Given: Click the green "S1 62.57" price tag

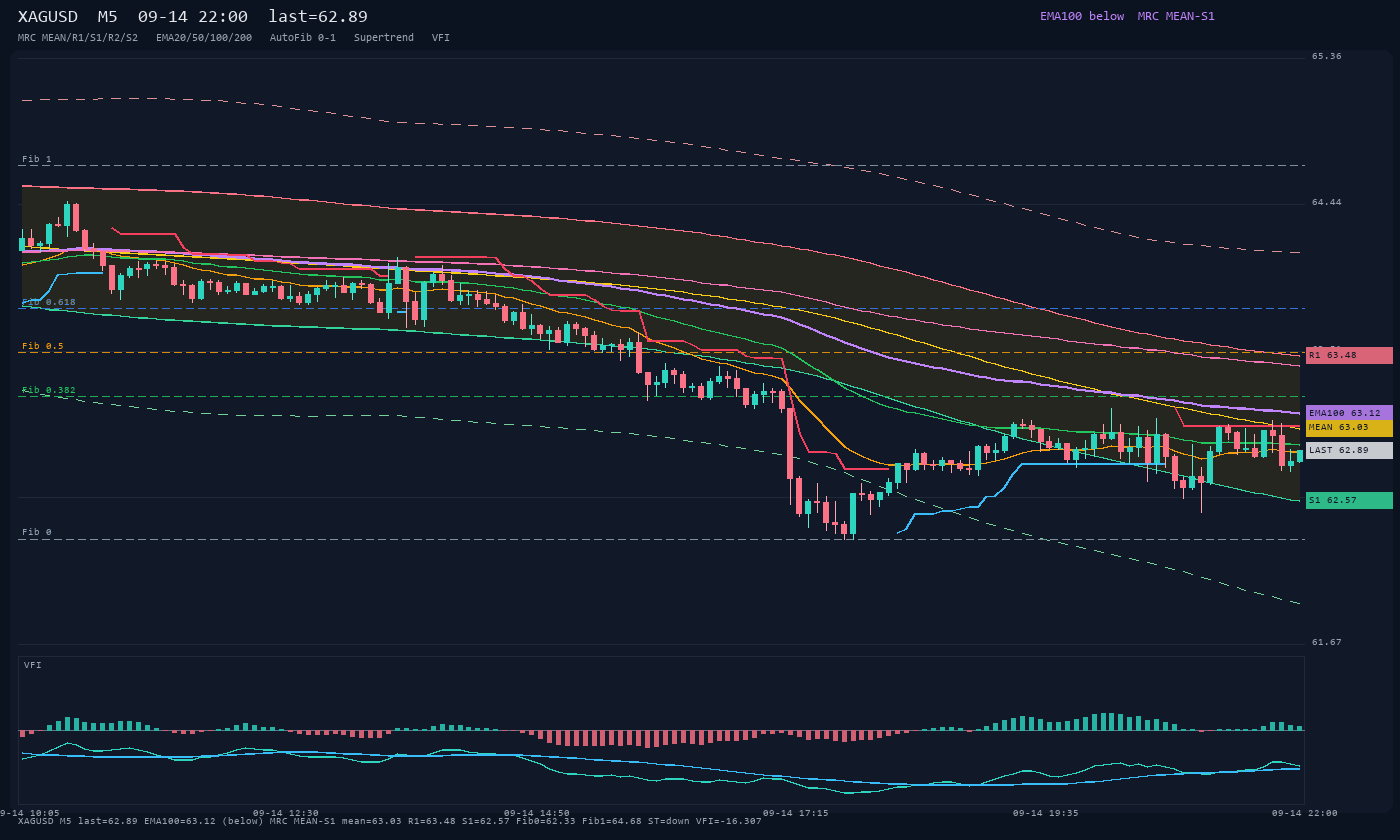Looking at the screenshot, I should 1349,500.
